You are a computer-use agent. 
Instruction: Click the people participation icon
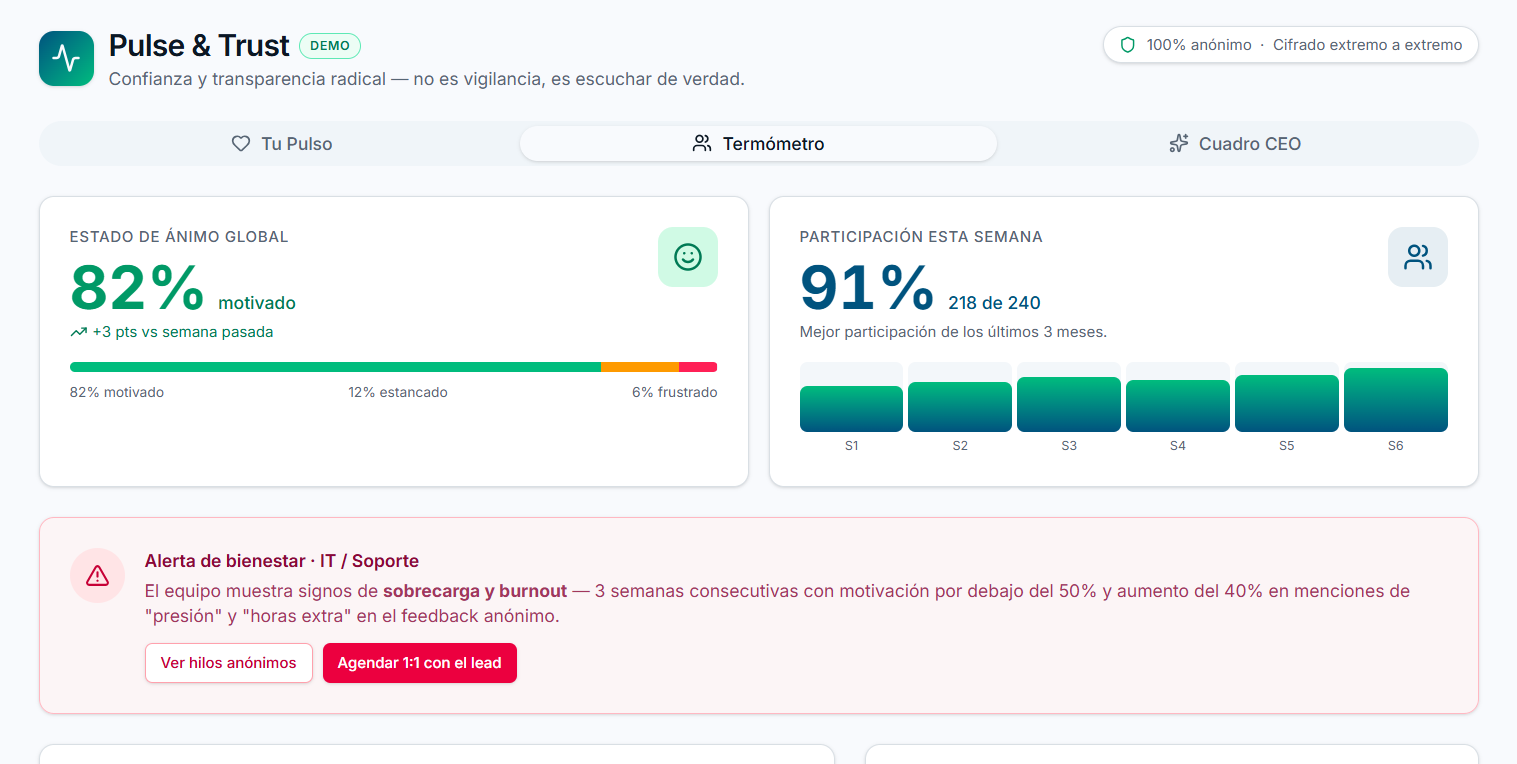[x=1418, y=257]
